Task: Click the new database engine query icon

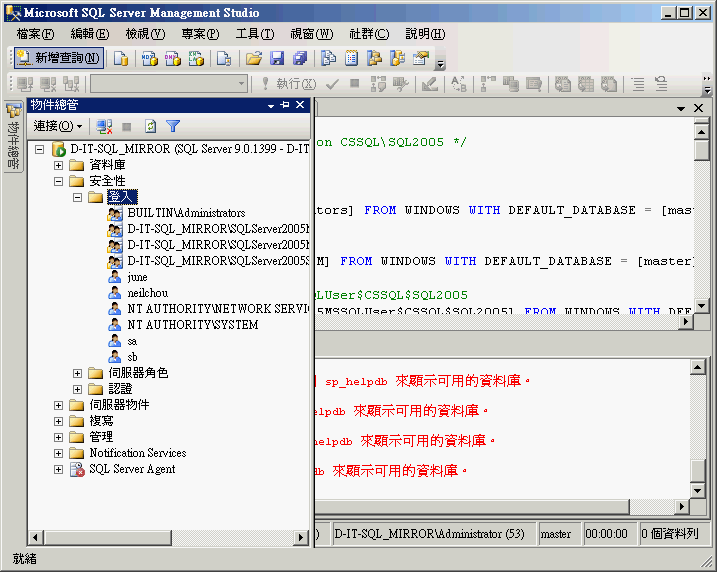Action: (121, 58)
